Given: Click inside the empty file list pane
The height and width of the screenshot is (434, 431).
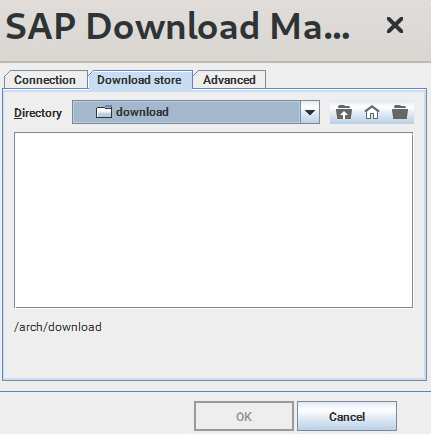Looking at the screenshot, I should [x=213, y=220].
